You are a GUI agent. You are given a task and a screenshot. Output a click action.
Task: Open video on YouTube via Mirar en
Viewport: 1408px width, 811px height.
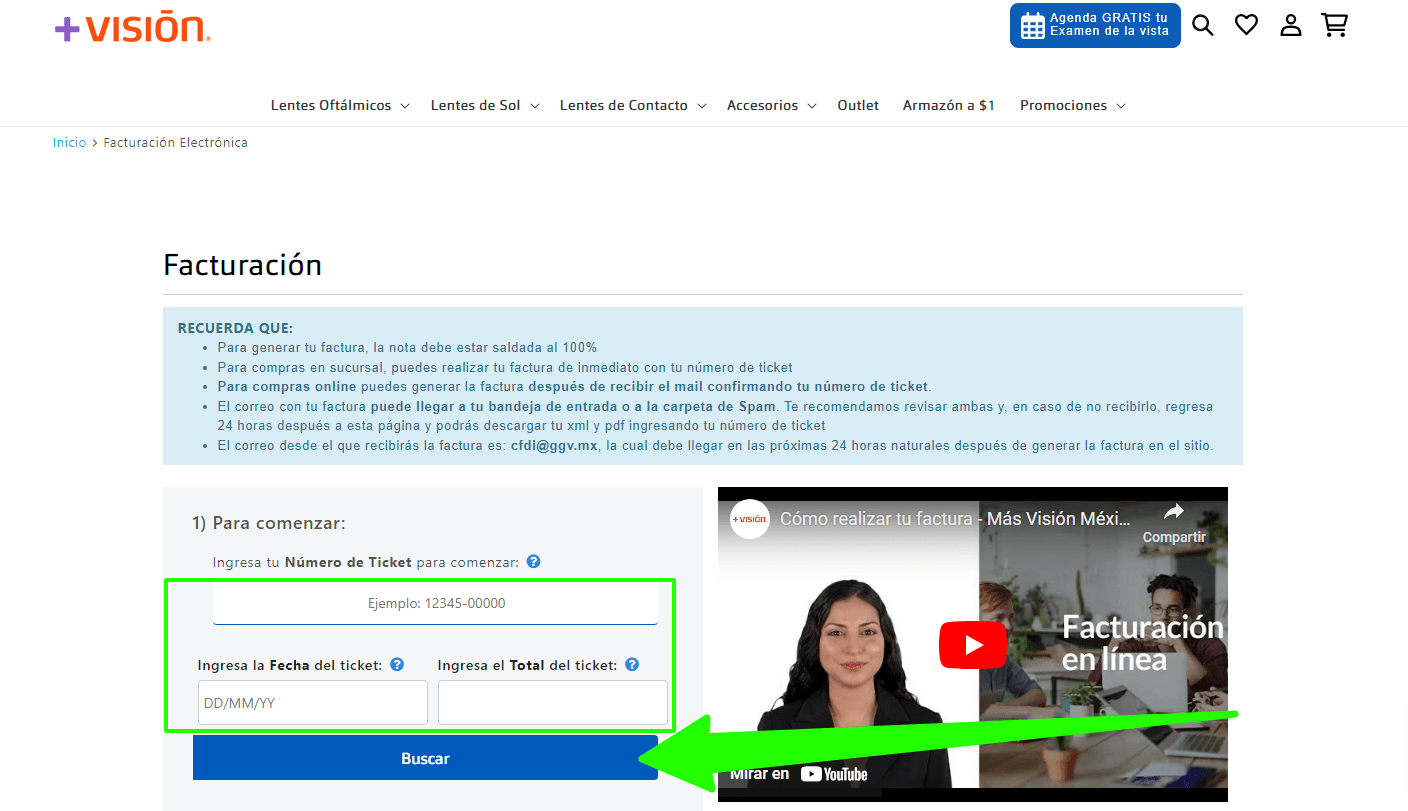pyautogui.click(x=797, y=773)
